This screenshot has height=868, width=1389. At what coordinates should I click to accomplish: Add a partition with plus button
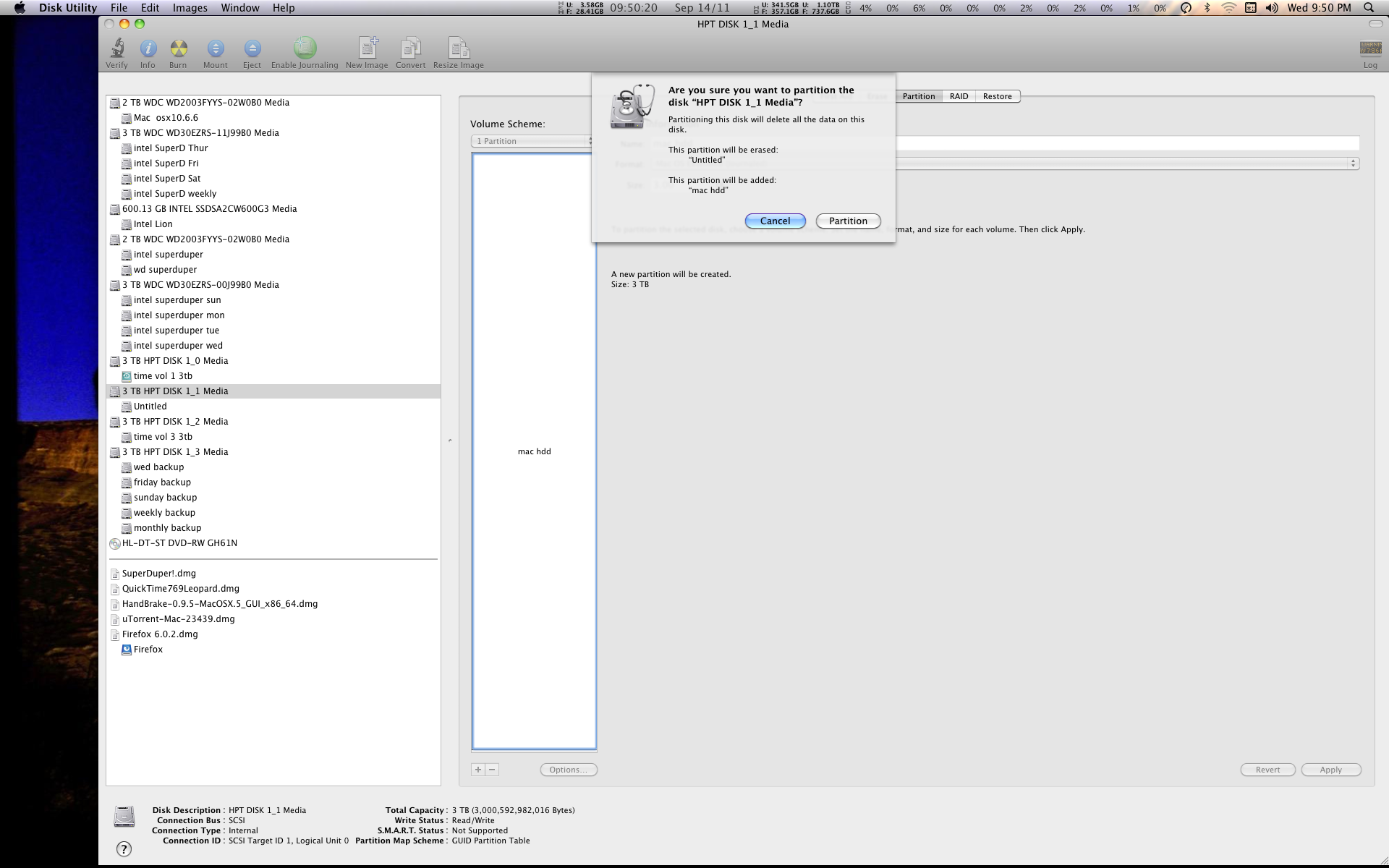tap(478, 770)
